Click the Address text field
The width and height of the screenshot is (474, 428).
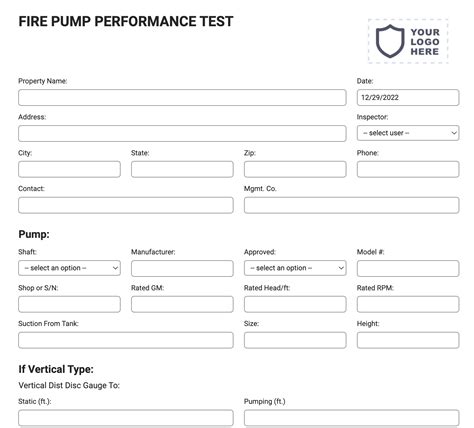182,133
